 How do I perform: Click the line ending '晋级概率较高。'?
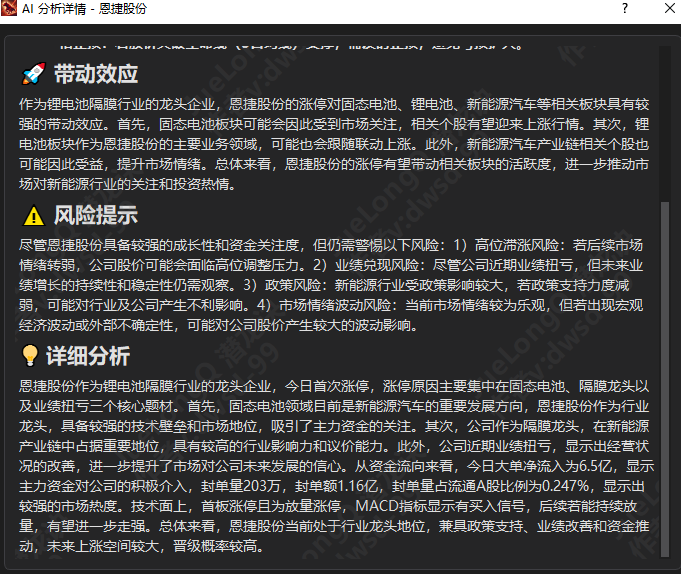click(142, 546)
